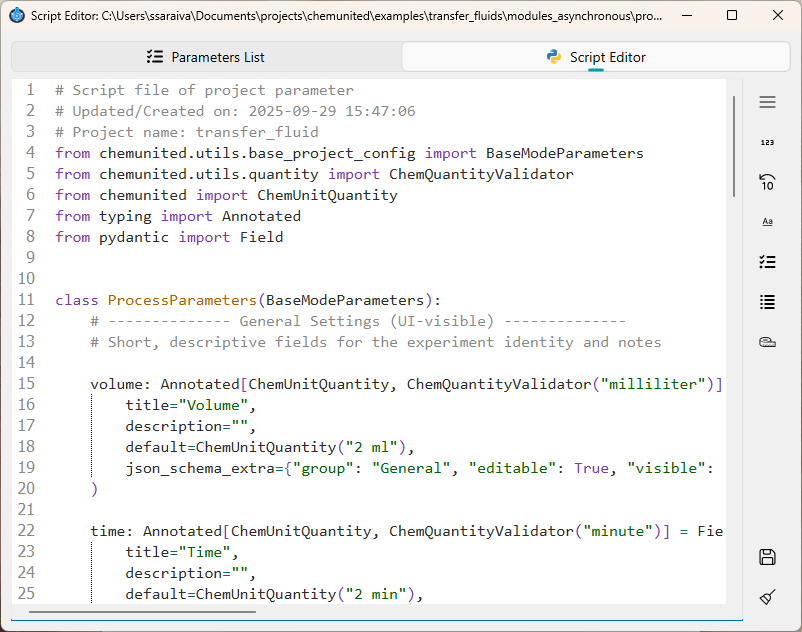802x632 pixels.
Task: Click the vertical scrollbar thumb of the editor
Action: (734, 146)
